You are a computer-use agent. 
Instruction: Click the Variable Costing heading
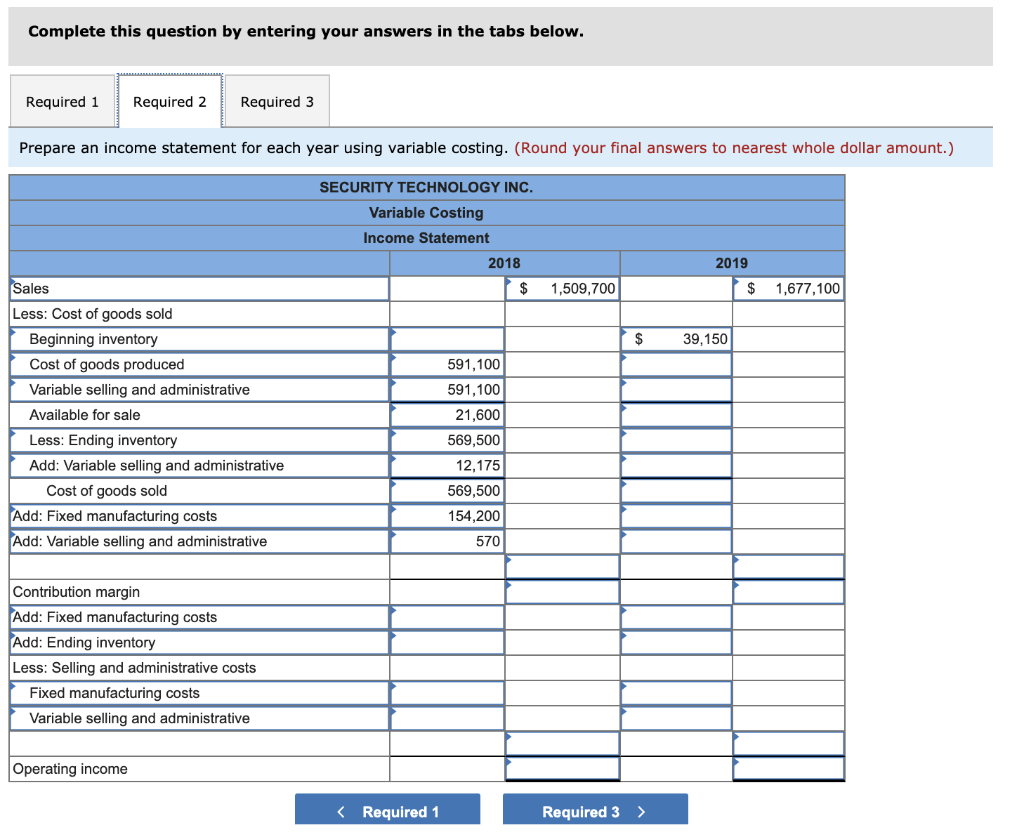[x=426, y=213]
